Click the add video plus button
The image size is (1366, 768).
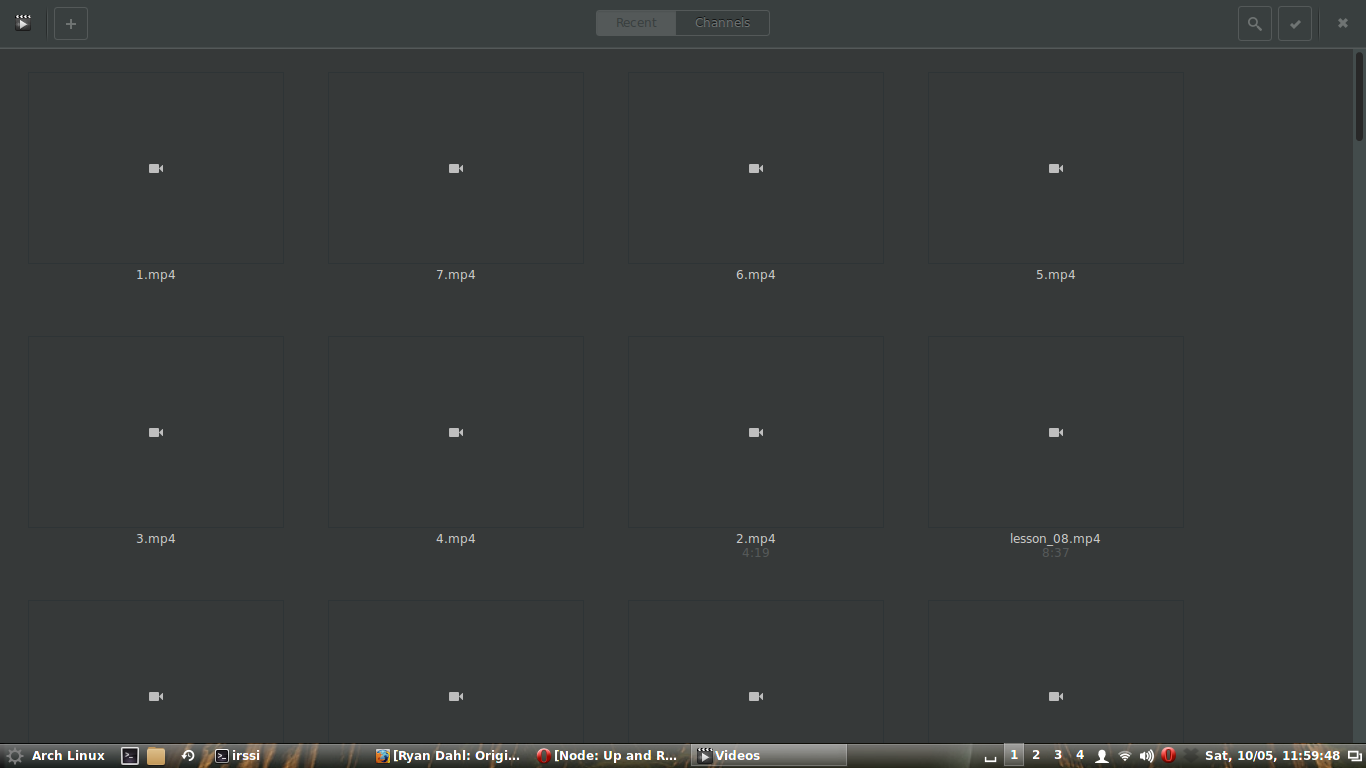[x=71, y=24]
